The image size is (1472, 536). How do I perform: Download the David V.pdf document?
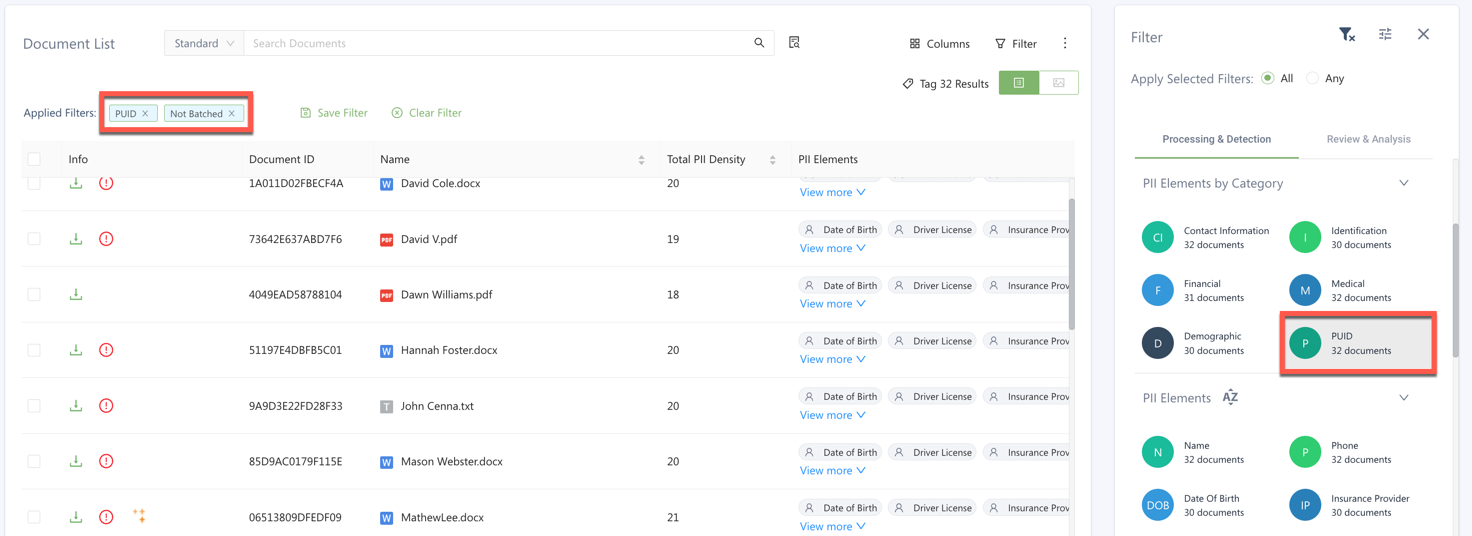coord(76,239)
